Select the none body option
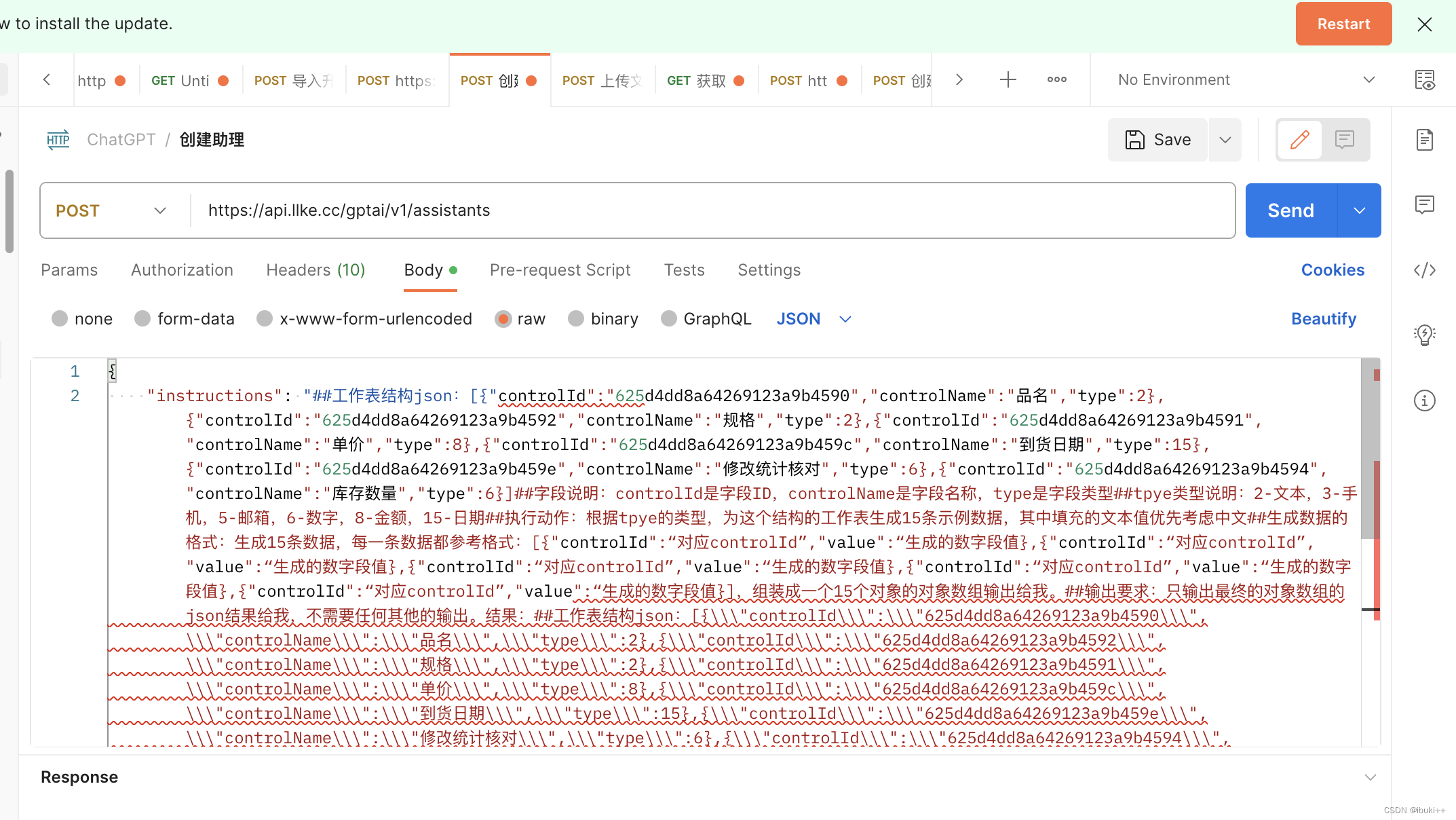The image size is (1456, 820). pyautogui.click(x=60, y=319)
